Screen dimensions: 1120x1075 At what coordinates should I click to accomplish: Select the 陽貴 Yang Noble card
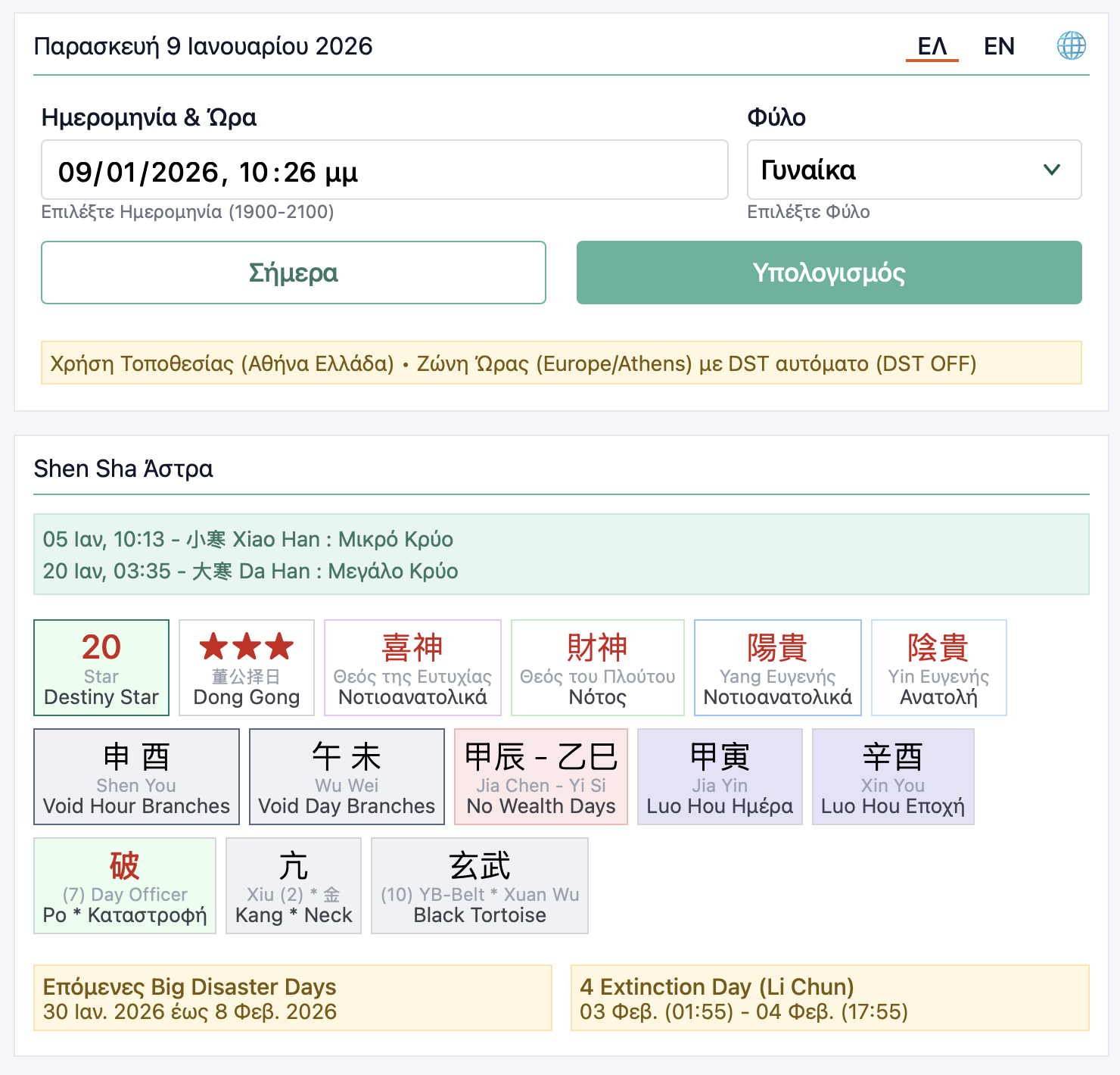pos(777,668)
